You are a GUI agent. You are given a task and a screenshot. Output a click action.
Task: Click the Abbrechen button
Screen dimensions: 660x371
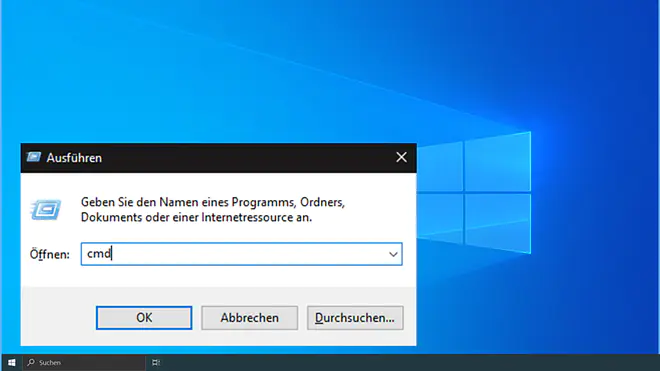pos(250,318)
